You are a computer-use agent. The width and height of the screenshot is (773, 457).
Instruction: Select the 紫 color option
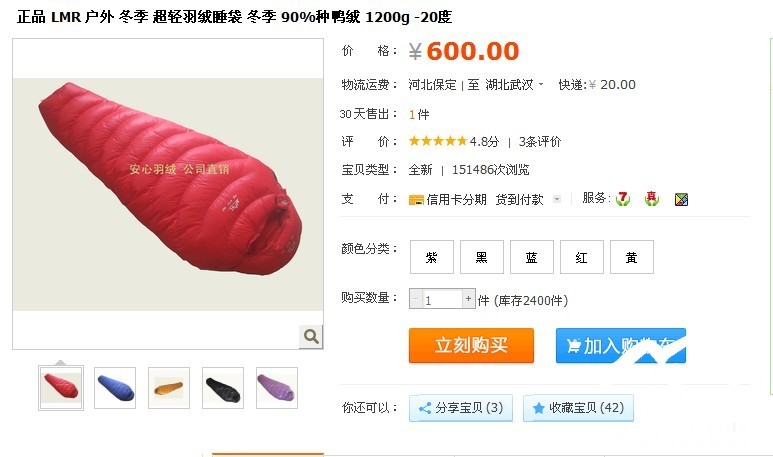(x=432, y=257)
